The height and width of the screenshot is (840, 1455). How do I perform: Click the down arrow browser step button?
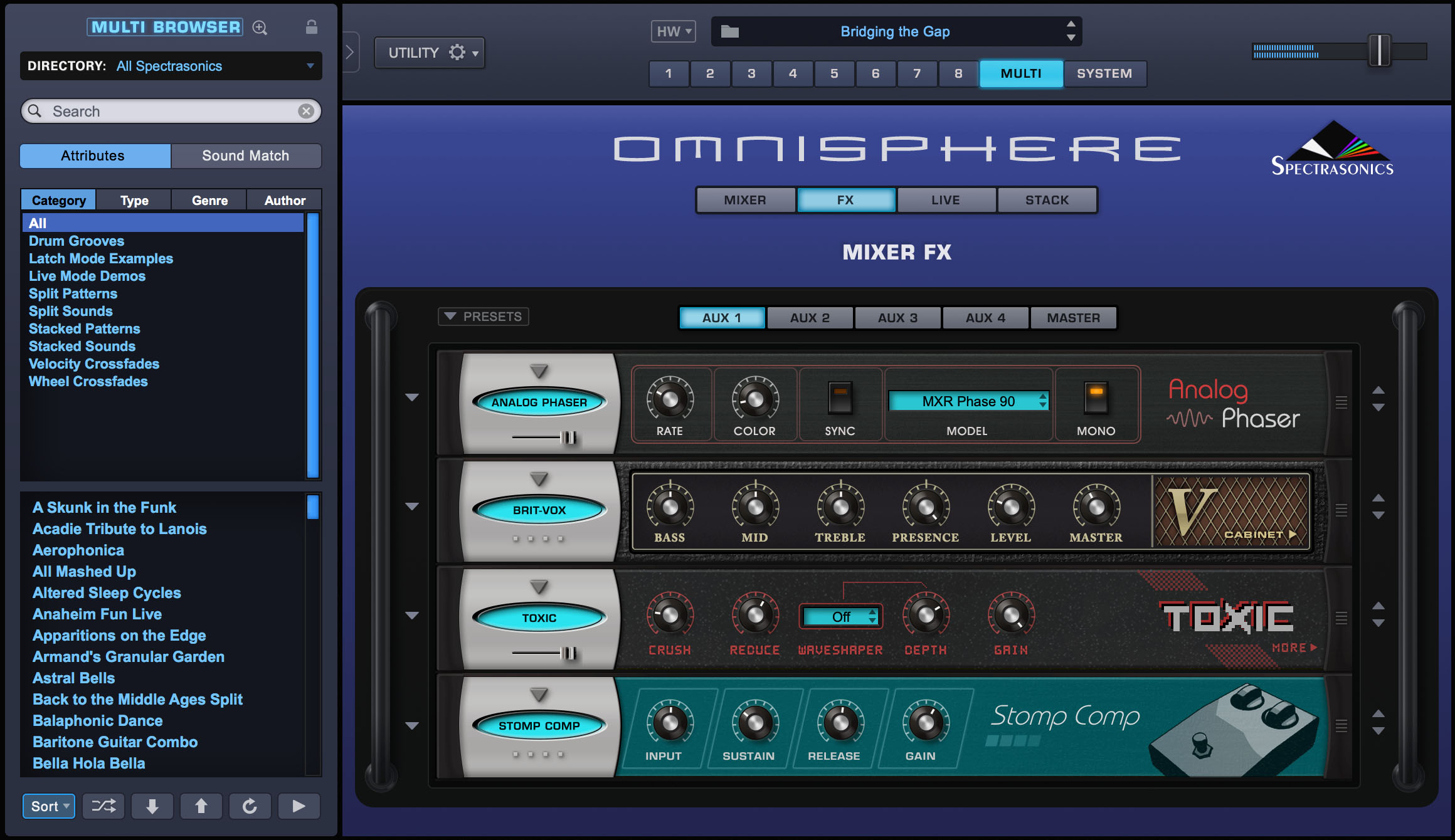pyautogui.click(x=152, y=806)
